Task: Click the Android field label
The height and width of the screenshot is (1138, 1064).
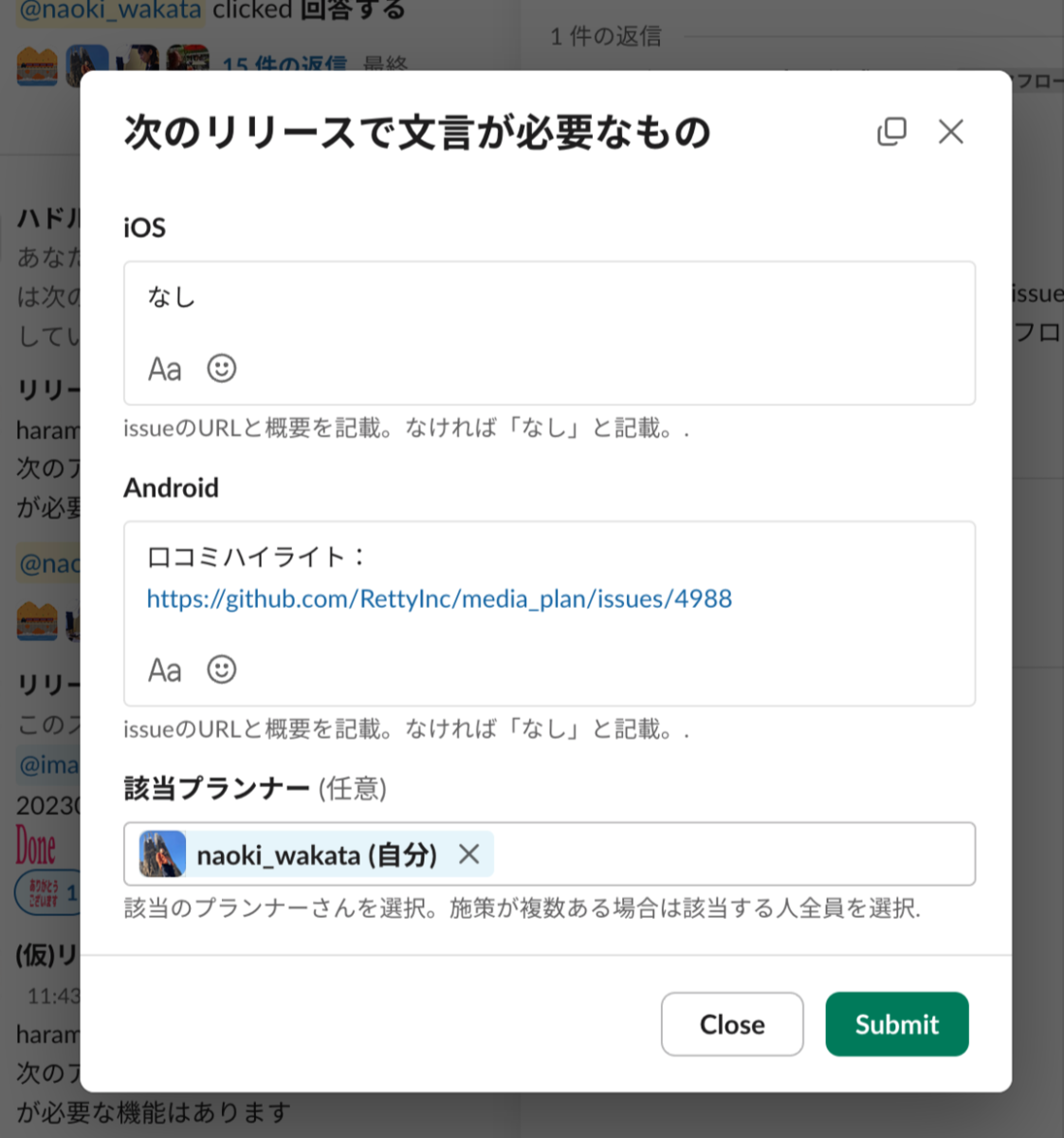Action: [171, 487]
